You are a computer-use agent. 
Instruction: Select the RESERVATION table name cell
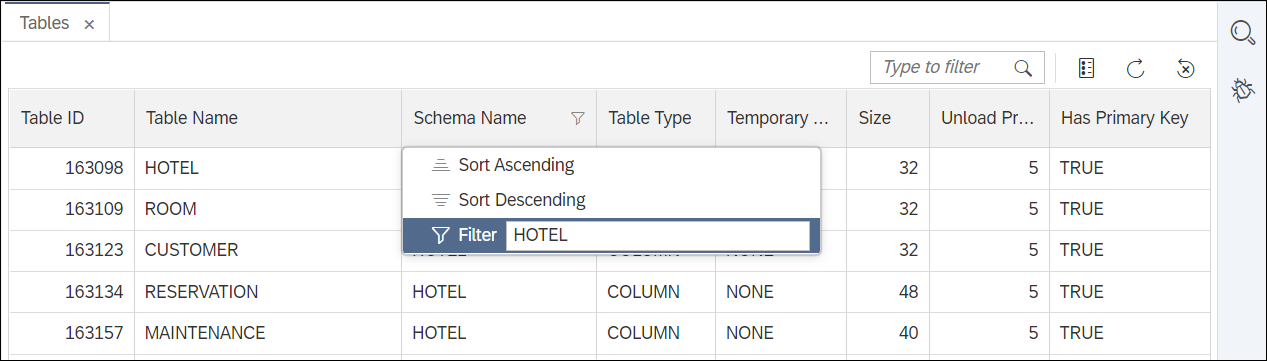(x=268, y=292)
